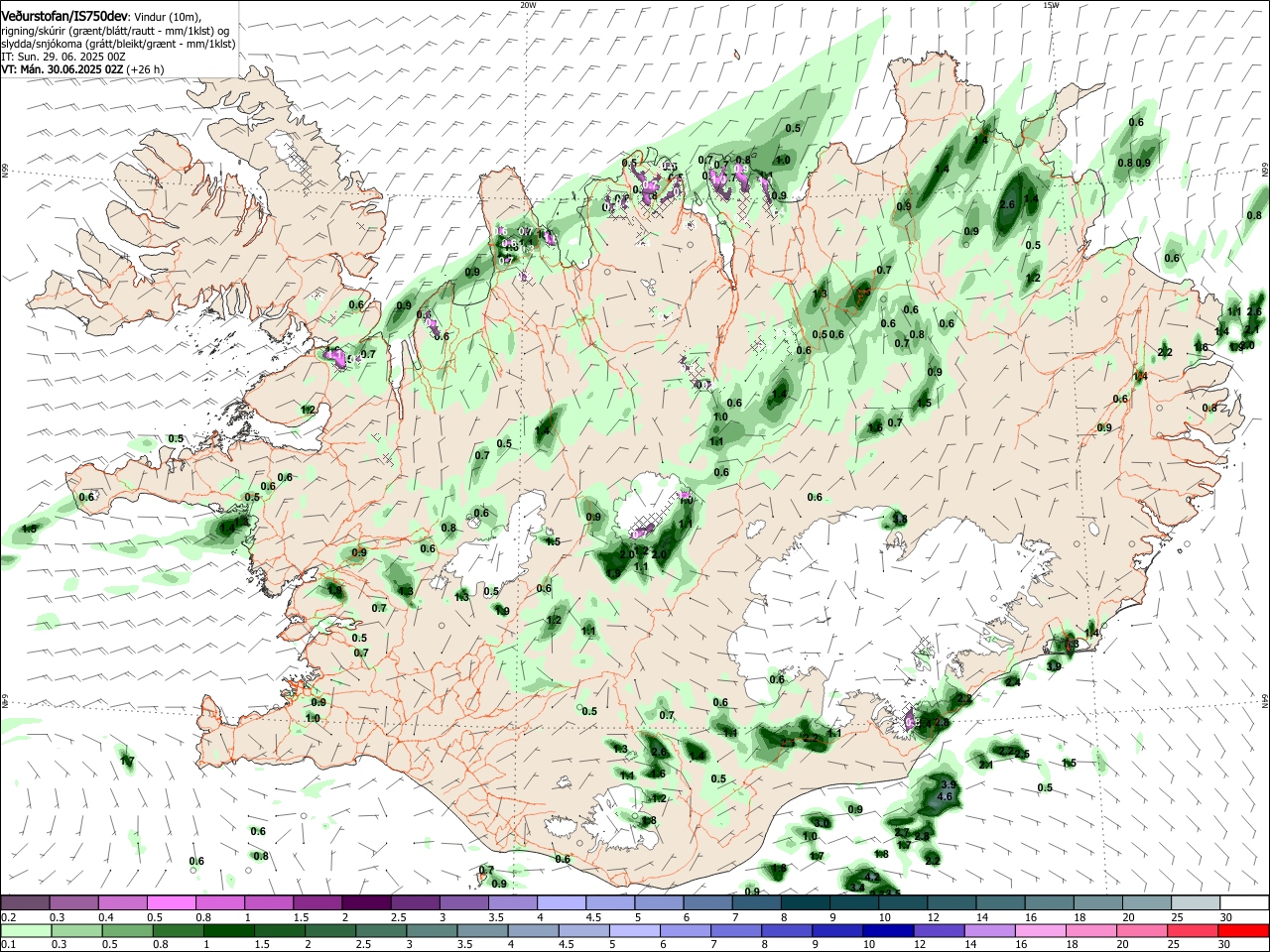Select the palest green first swatch of the bottom legend row

(x=25, y=930)
